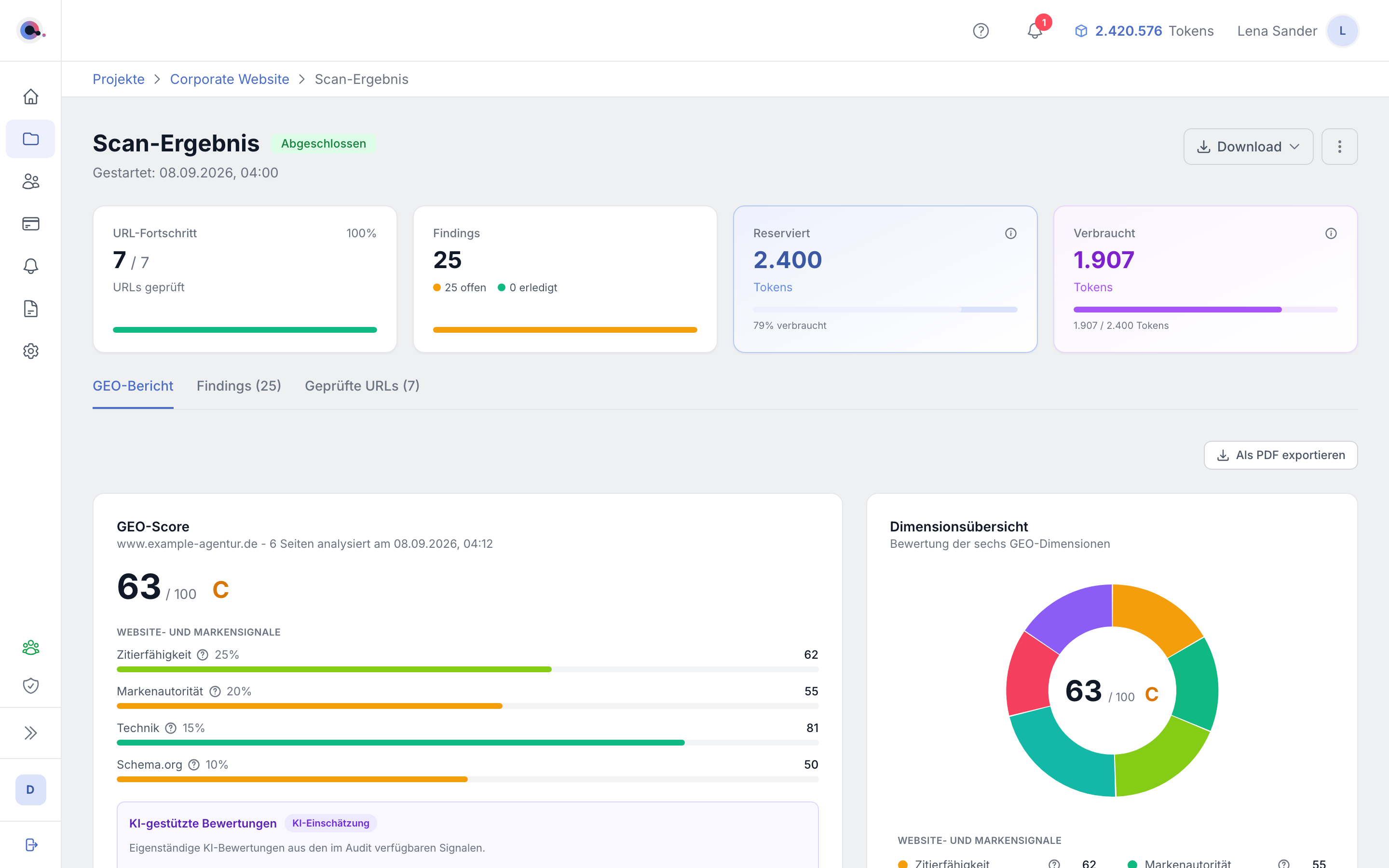Image resolution: width=1389 pixels, height=868 pixels.
Task: Click the D workspace avatar in sidebar
Action: click(30, 789)
